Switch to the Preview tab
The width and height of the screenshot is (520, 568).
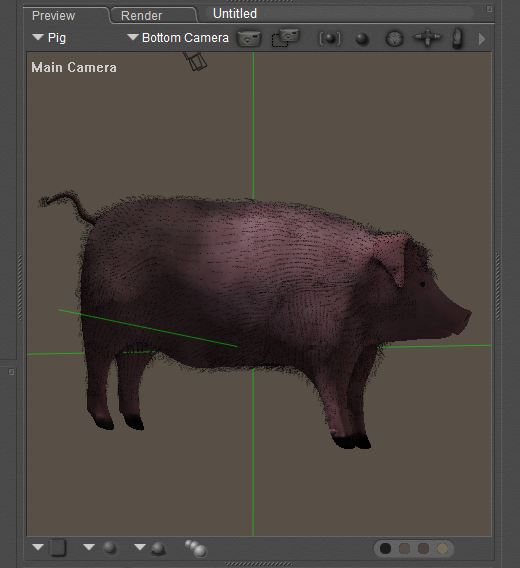[54, 16]
